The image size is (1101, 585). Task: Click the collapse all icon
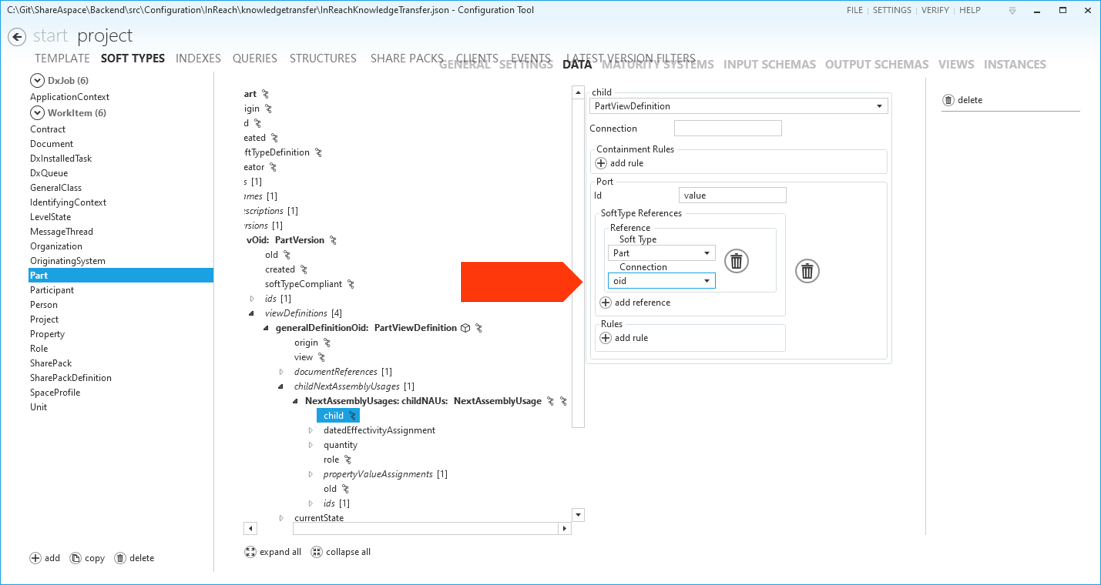point(317,552)
